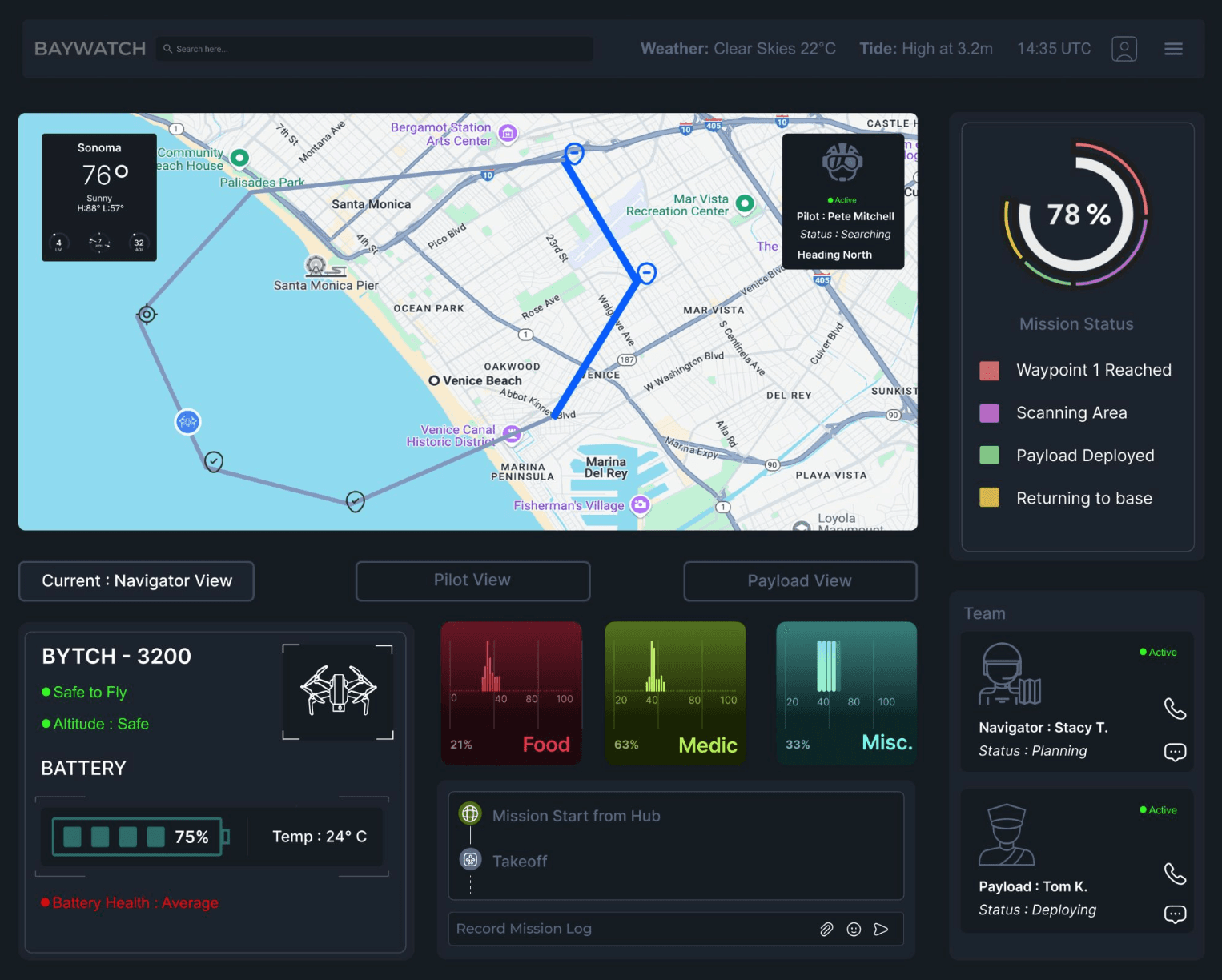Image resolution: width=1222 pixels, height=980 pixels.
Task: Click Bergamot Station Arts Center marker
Action: tap(508, 133)
